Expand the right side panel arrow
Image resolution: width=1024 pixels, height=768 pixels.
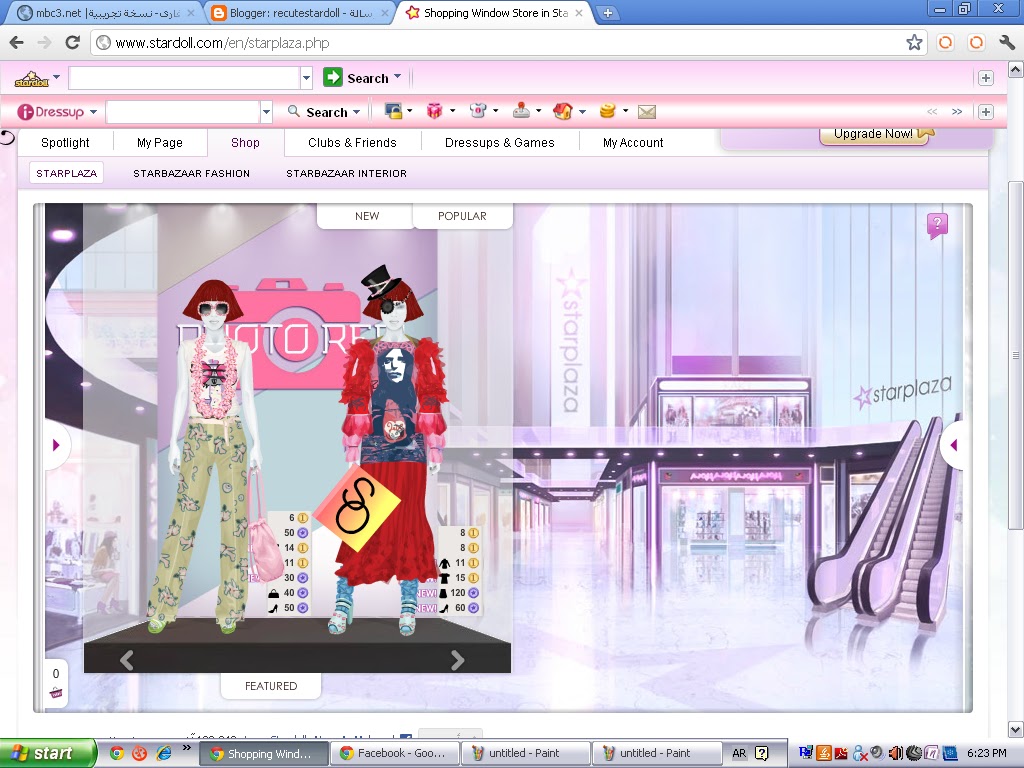point(953,445)
